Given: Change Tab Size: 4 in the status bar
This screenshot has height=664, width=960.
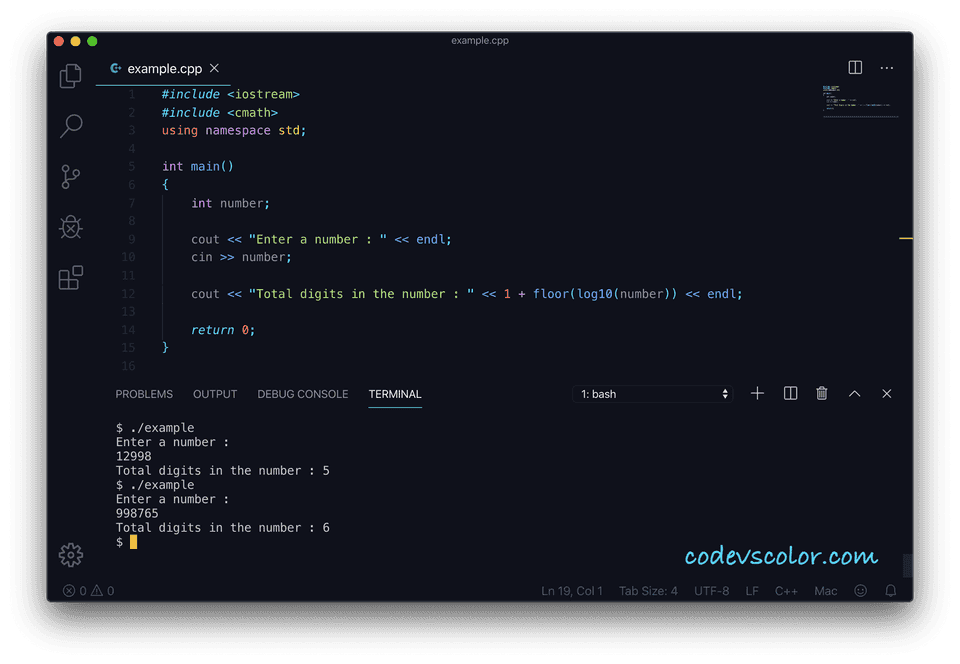Looking at the screenshot, I should pyautogui.click(x=648, y=590).
